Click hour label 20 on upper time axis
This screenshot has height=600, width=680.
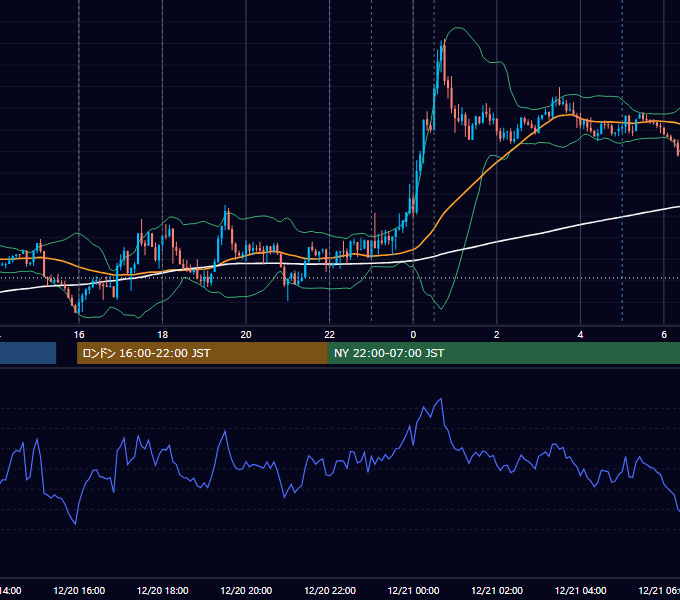(246, 335)
